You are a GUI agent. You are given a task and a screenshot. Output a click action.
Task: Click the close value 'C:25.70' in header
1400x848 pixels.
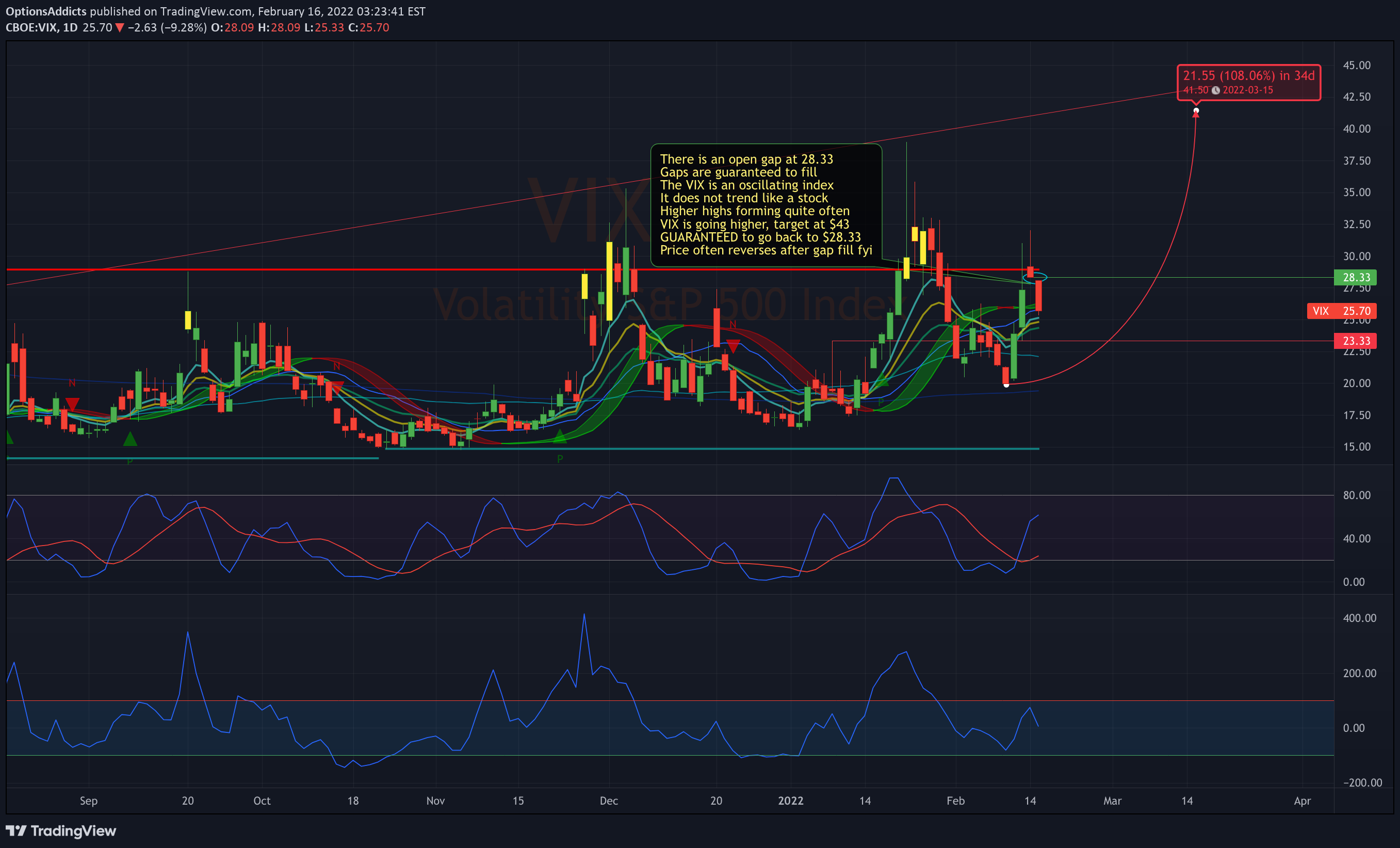coord(368,27)
